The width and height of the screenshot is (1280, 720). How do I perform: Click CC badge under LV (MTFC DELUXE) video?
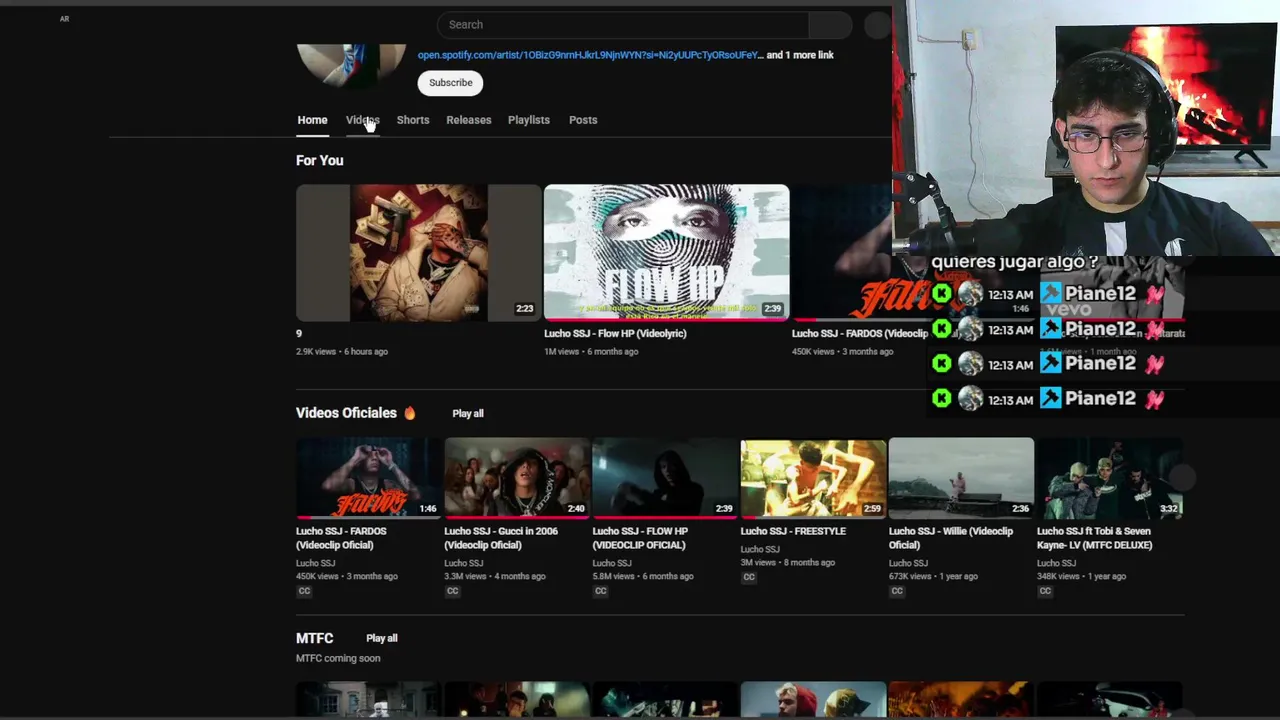[1044, 591]
